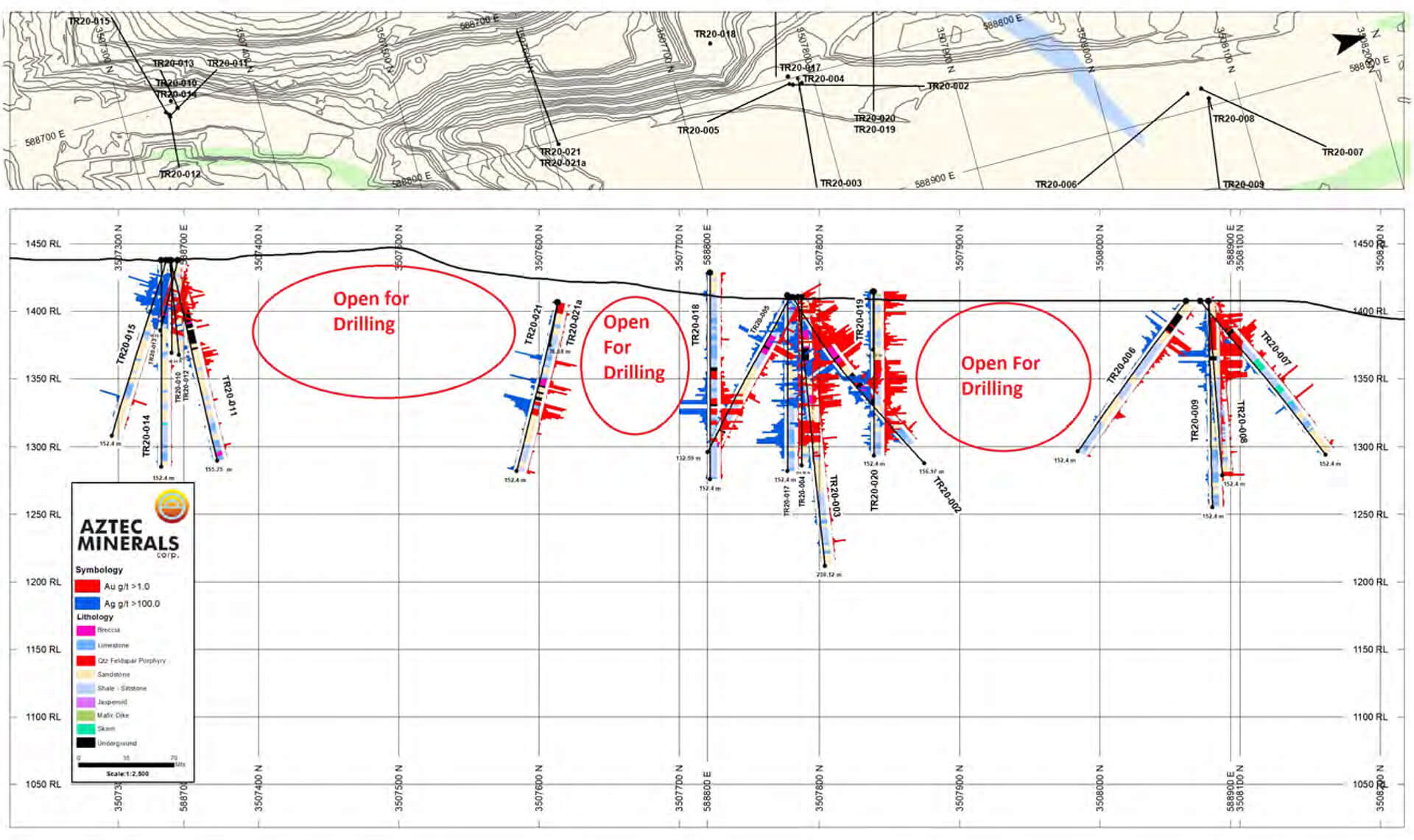1414x840 pixels.
Task: Click the Breccia legend swatch
Action: [86, 631]
